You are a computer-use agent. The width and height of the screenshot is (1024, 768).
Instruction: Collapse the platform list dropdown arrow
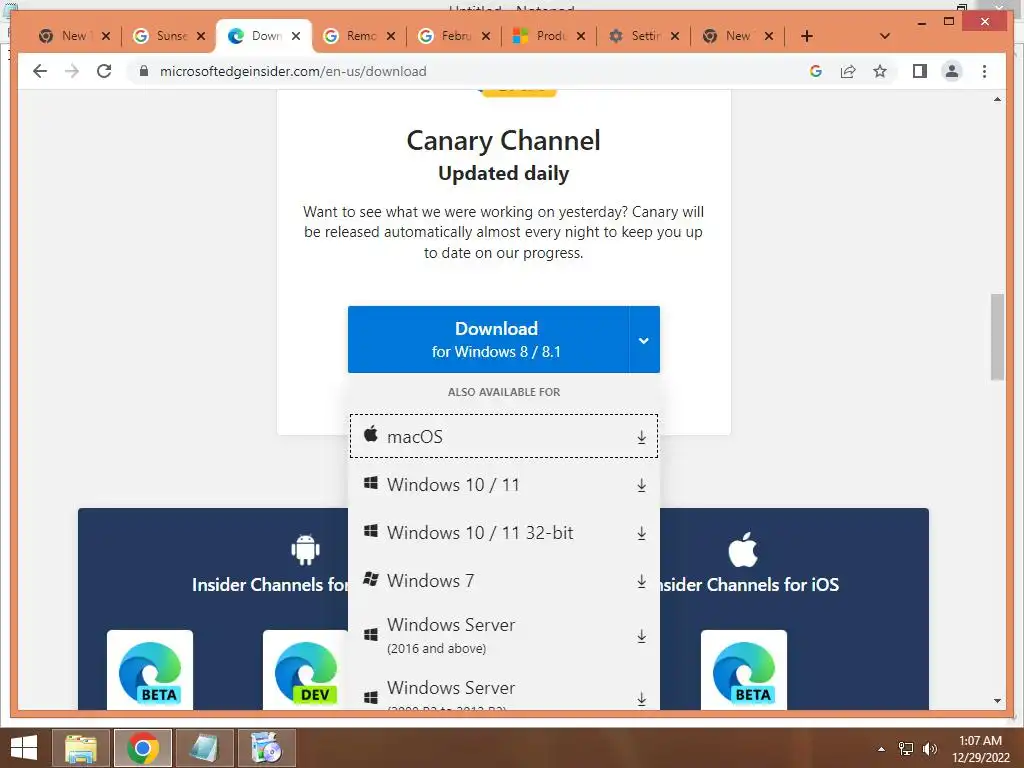(644, 340)
